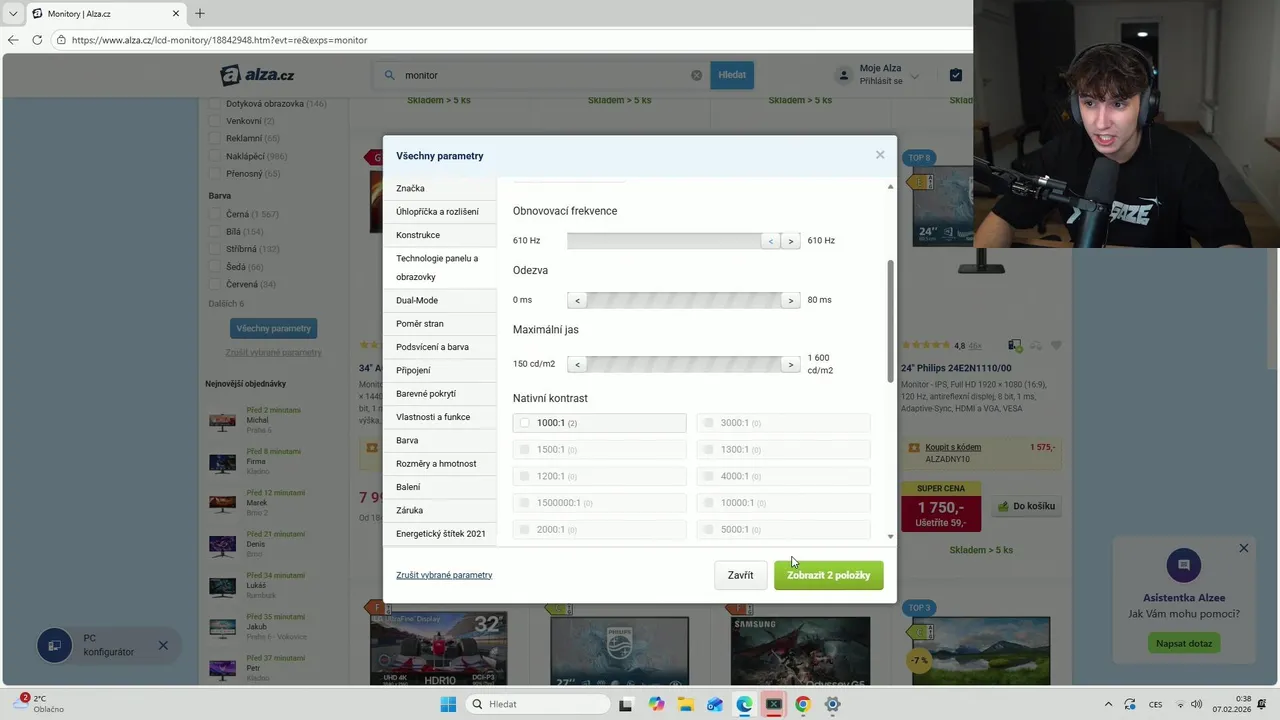1280x720 pixels.
Task: Check the Přenosný filter checkbox
Action: [214, 173]
